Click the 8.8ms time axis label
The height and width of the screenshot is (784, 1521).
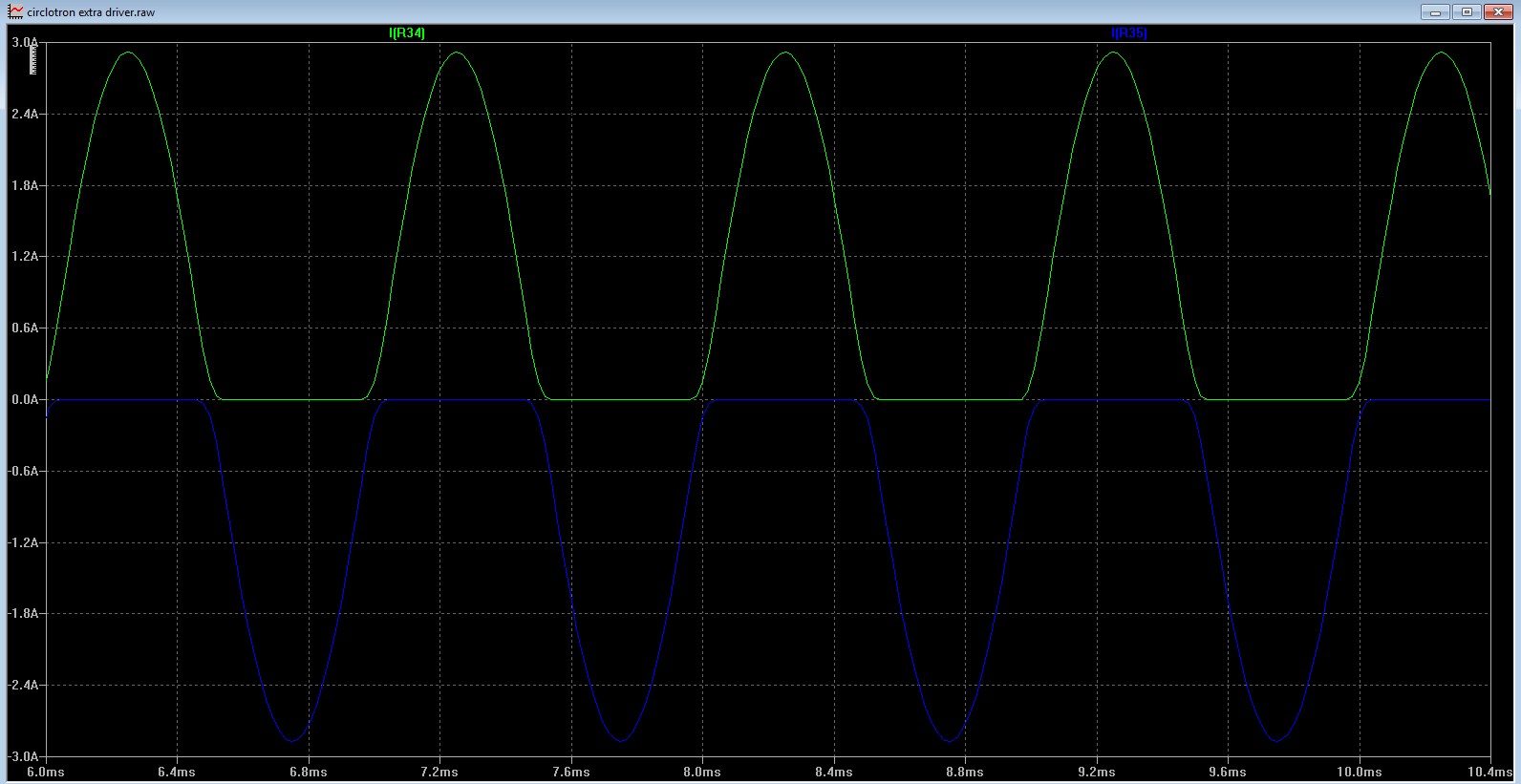(965, 772)
